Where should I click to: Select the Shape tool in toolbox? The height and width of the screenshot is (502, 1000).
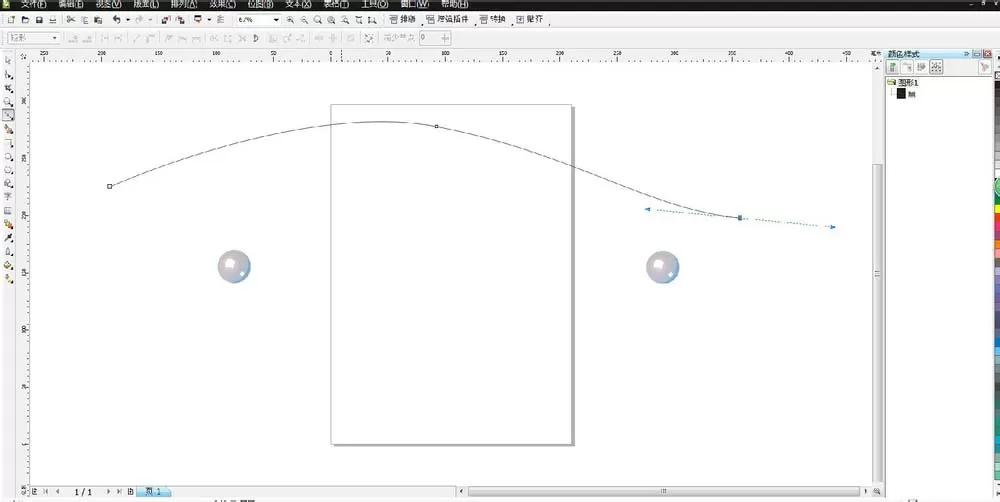coord(8,75)
